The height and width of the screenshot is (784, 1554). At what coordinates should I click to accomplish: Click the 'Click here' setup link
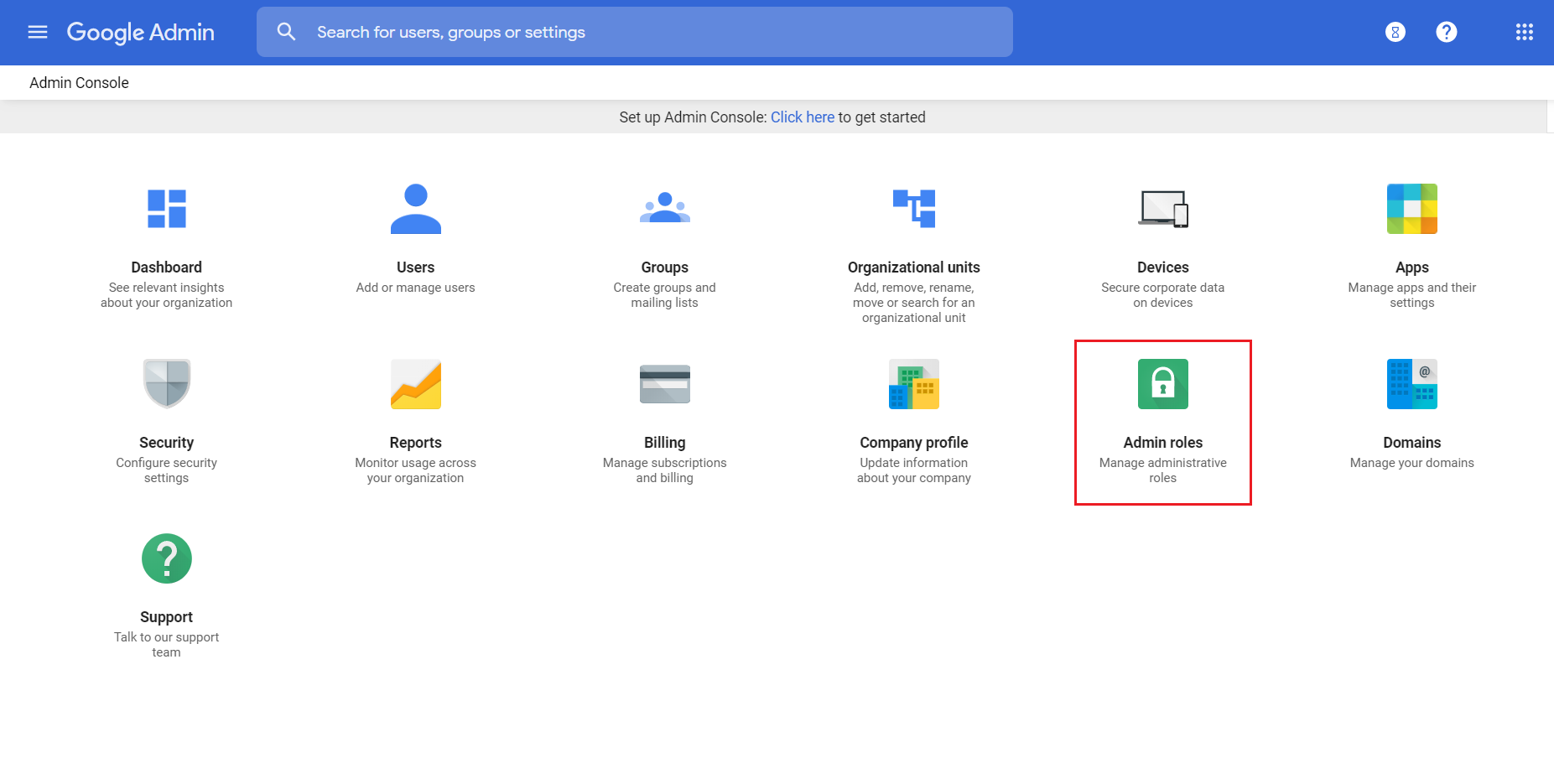pos(802,117)
